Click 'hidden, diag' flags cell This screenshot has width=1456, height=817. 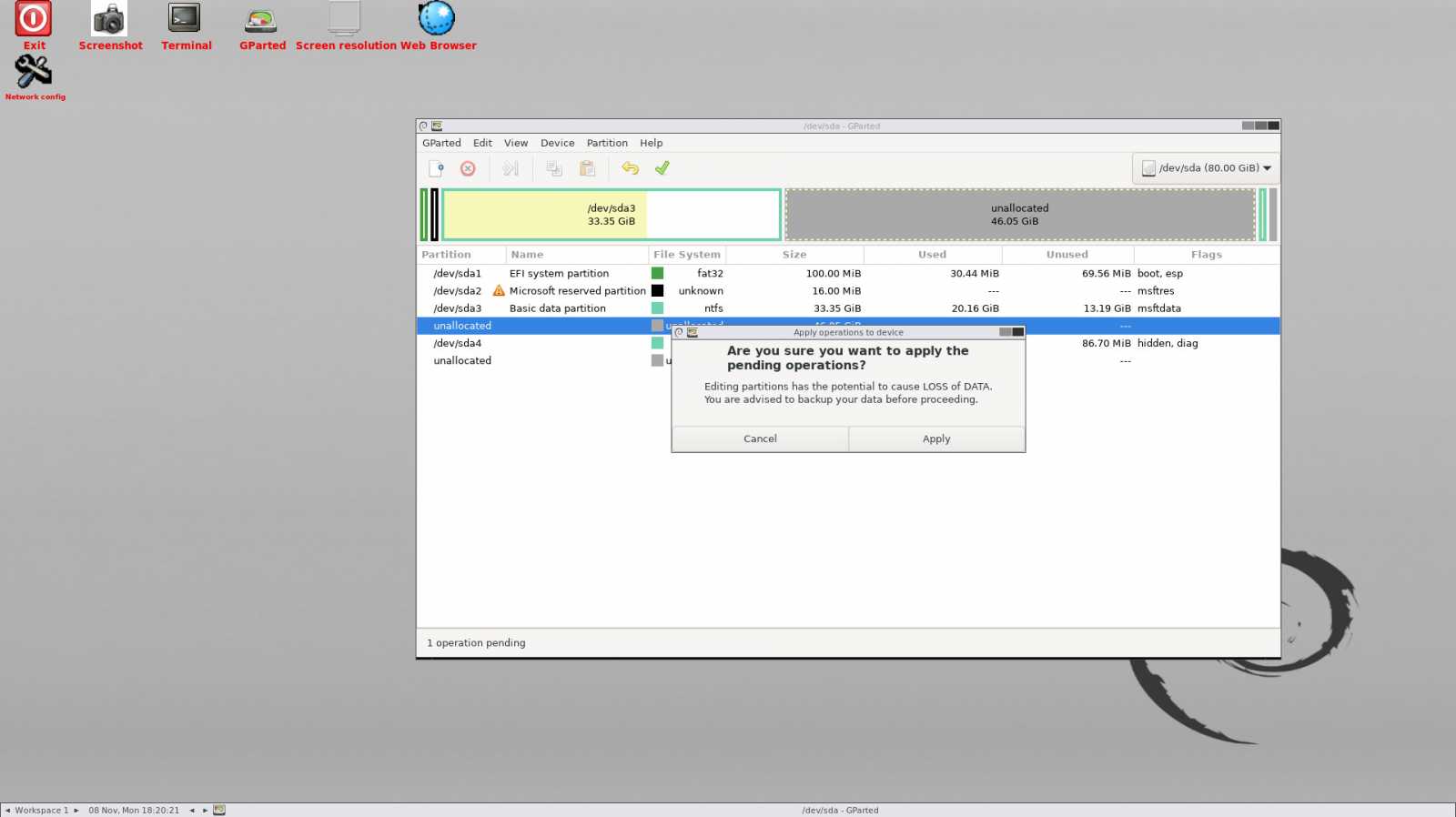pos(1168,343)
